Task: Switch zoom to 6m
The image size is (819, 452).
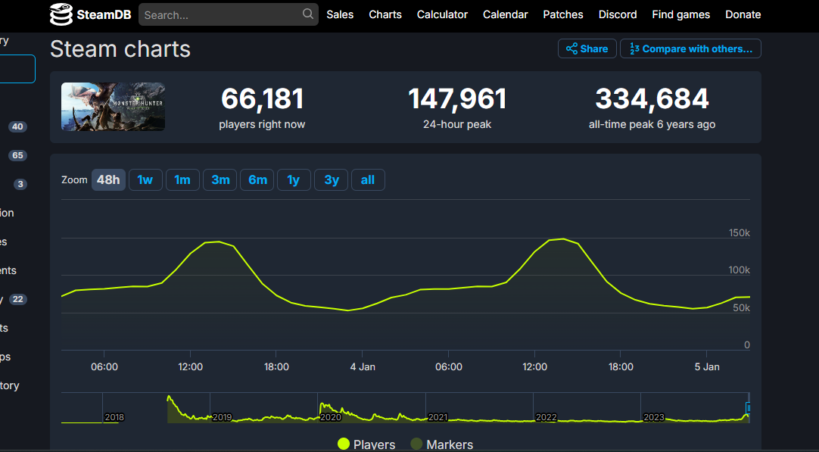Action: click(257, 180)
